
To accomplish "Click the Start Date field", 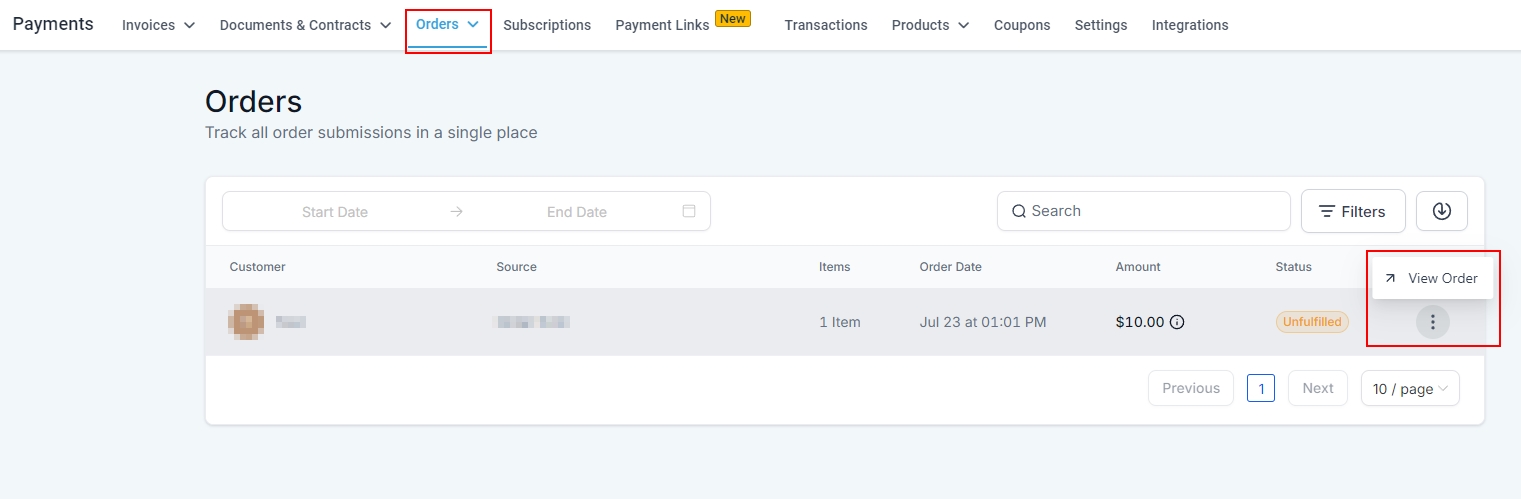I will tap(335, 212).
